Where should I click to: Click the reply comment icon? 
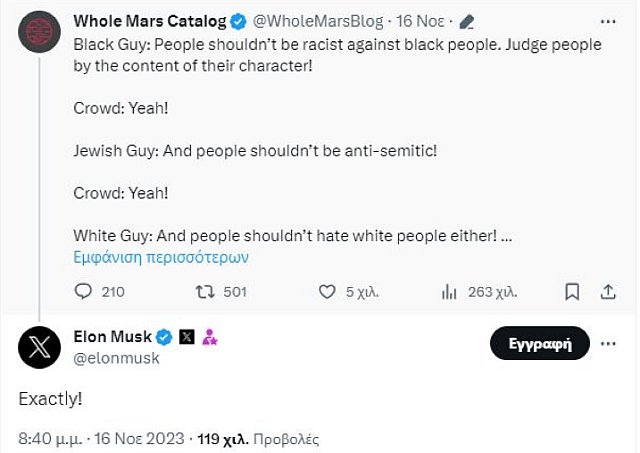click(85, 291)
